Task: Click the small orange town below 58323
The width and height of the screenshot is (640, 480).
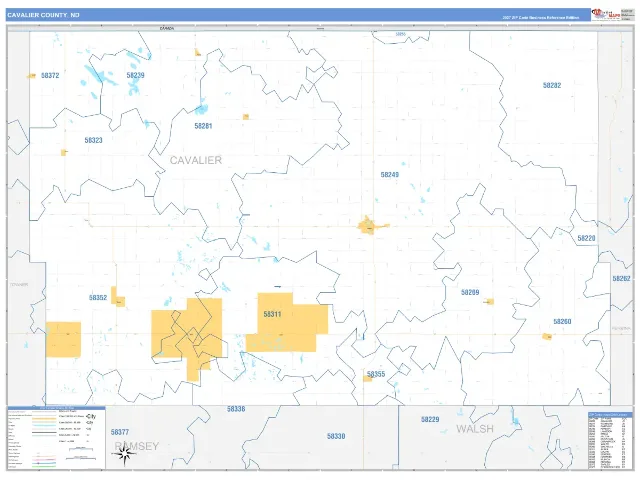Action: 64,153
